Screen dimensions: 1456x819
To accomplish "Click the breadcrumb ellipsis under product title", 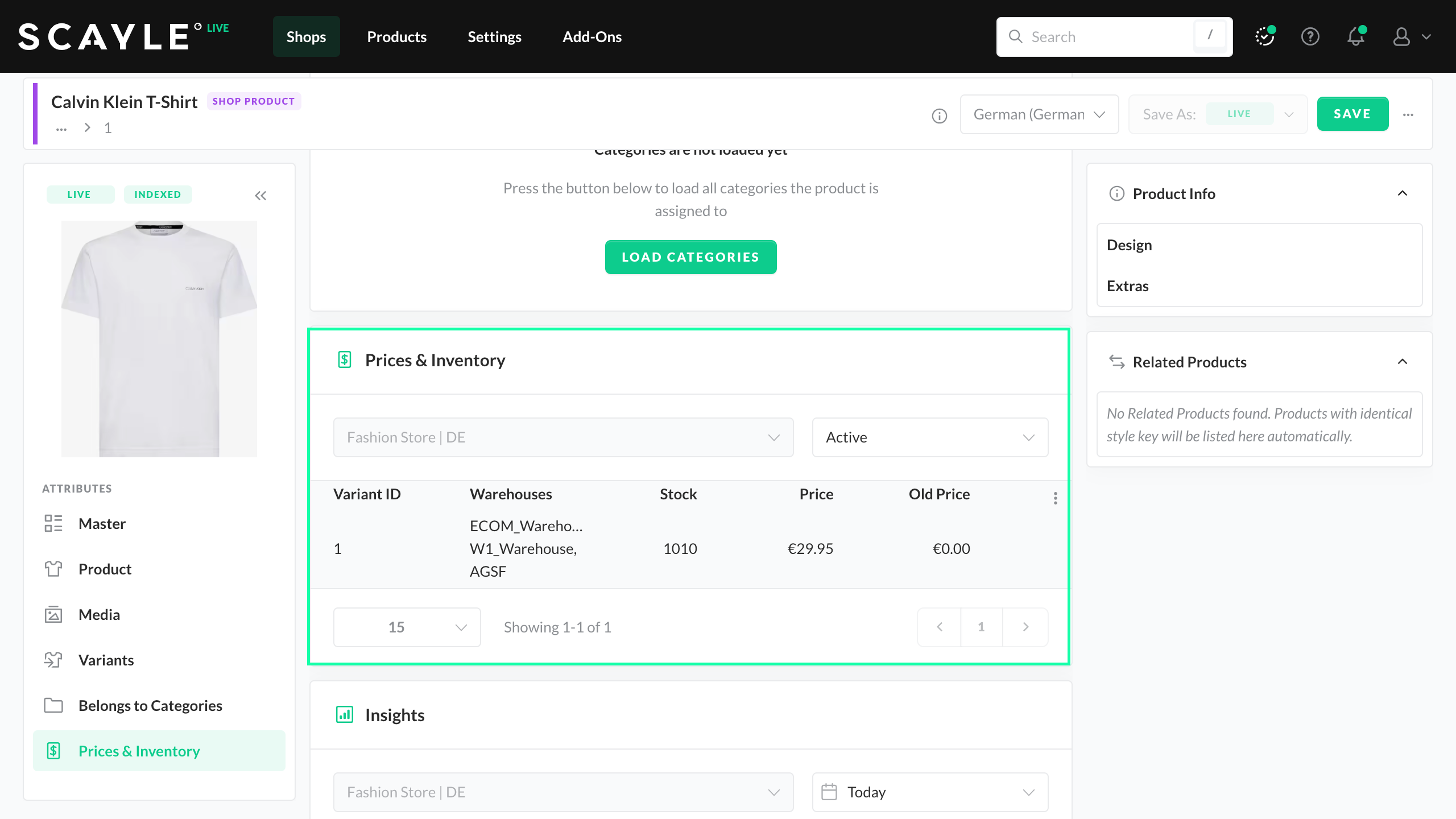I will pos(61,129).
